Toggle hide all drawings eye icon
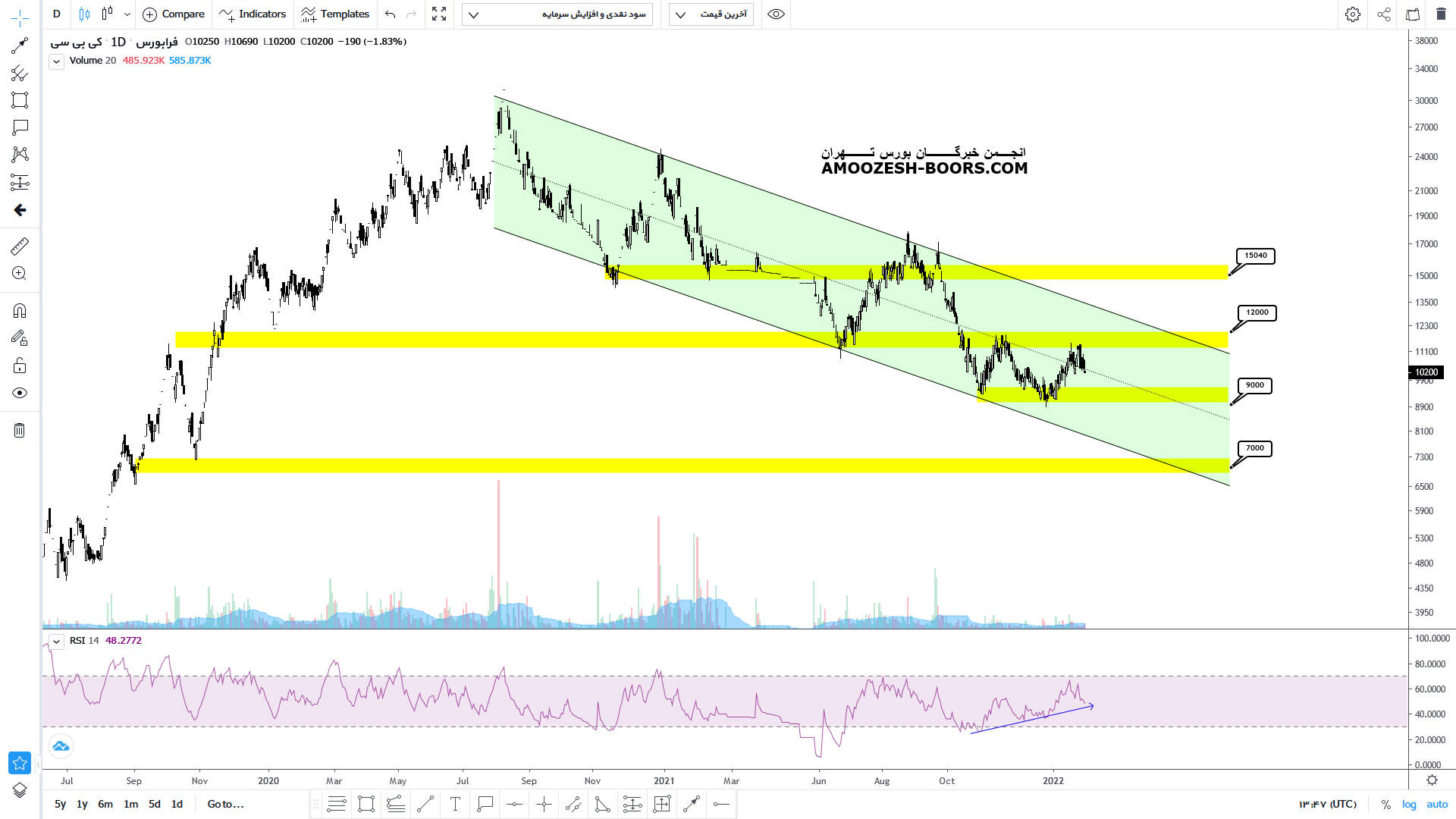 click(x=20, y=393)
